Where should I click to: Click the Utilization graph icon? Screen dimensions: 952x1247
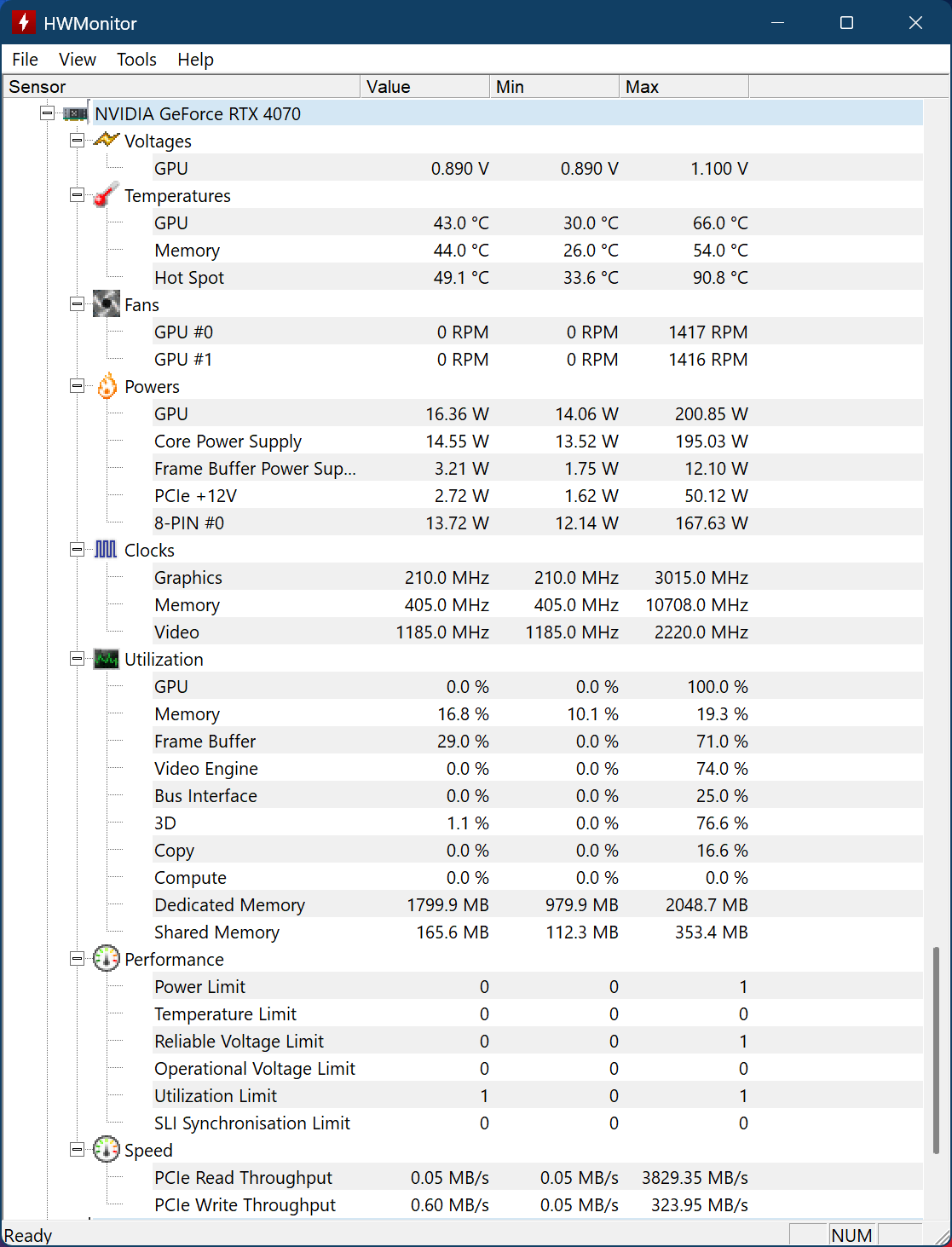pyautogui.click(x=106, y=659)
